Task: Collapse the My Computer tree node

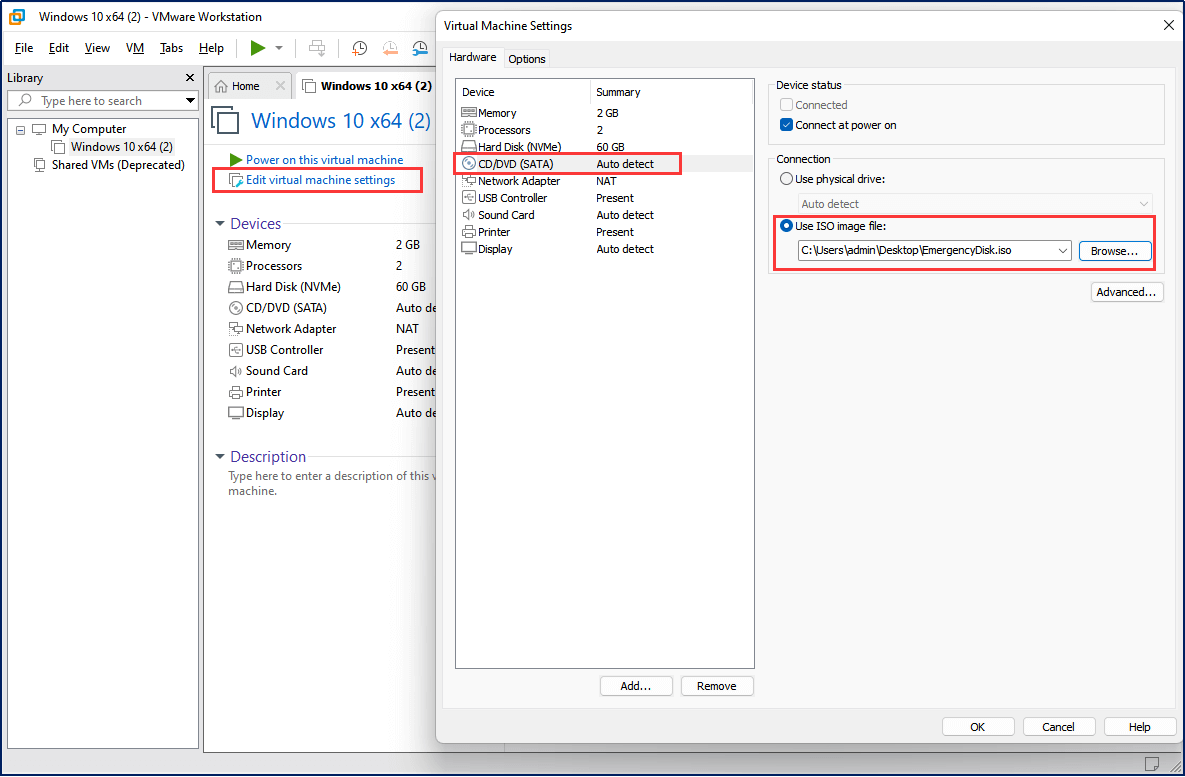Action: [x=20, y=130]
